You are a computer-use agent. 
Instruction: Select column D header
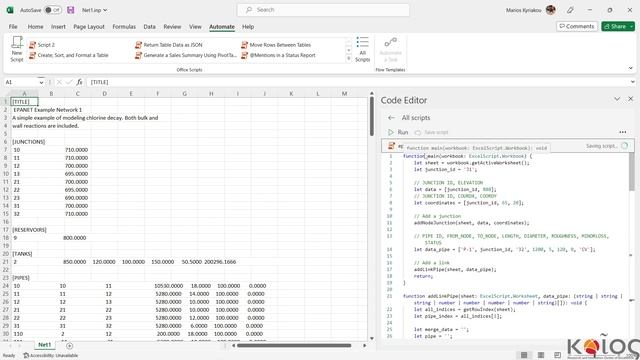tap(104, 93)
